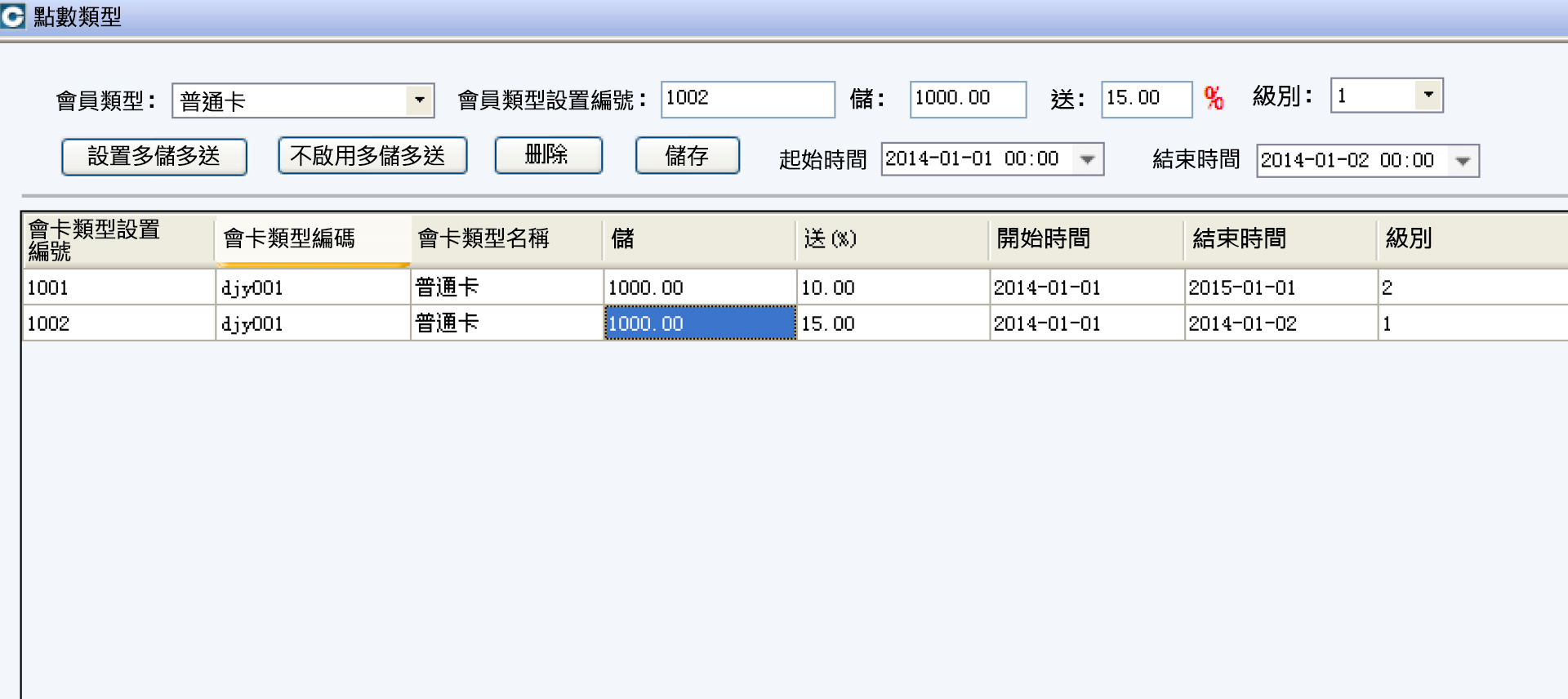The height and width of the screenshot is (699, 1568).
Task: Click 普通卡 in row 1001
Action: [507, 287]
